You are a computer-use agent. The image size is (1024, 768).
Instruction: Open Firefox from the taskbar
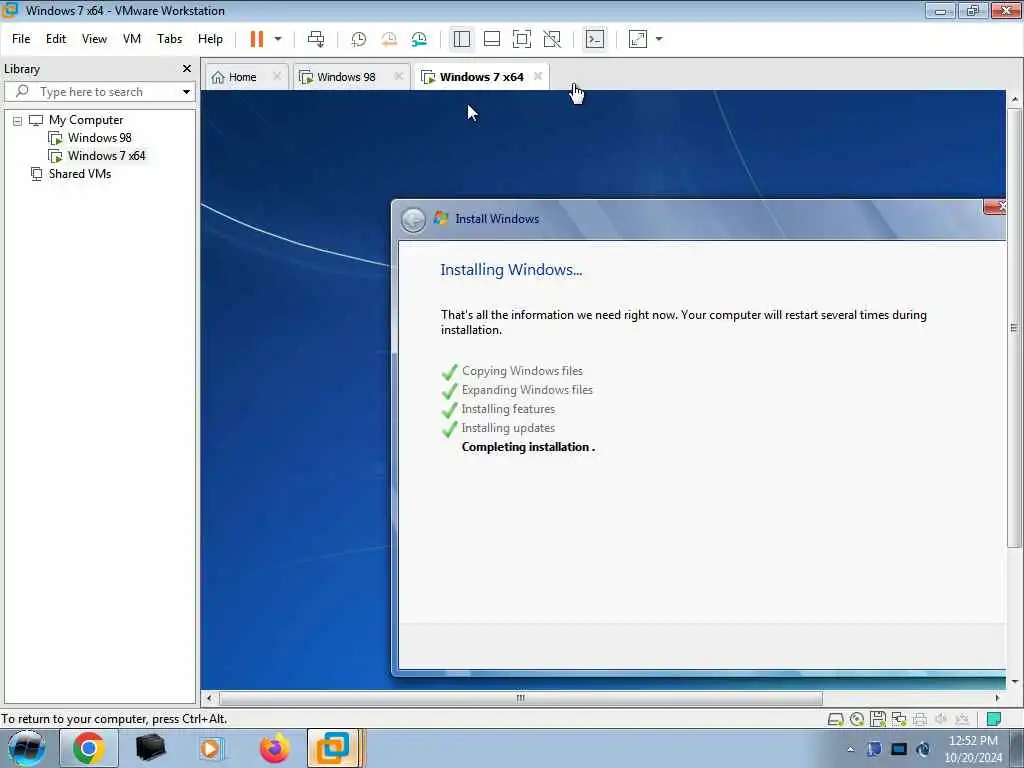(x=274, y=748)
